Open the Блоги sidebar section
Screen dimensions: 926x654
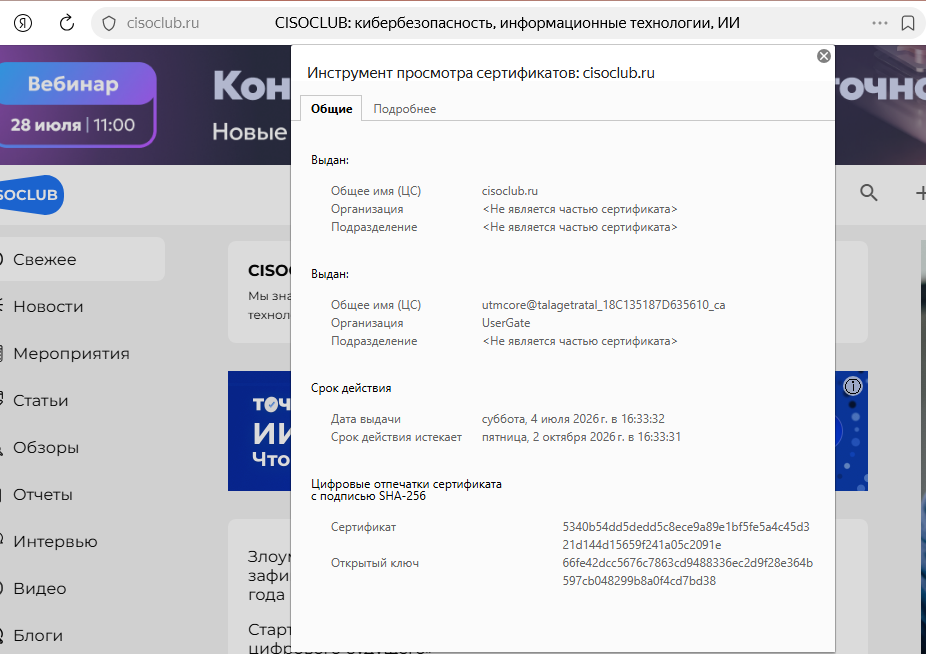point(37,636)
